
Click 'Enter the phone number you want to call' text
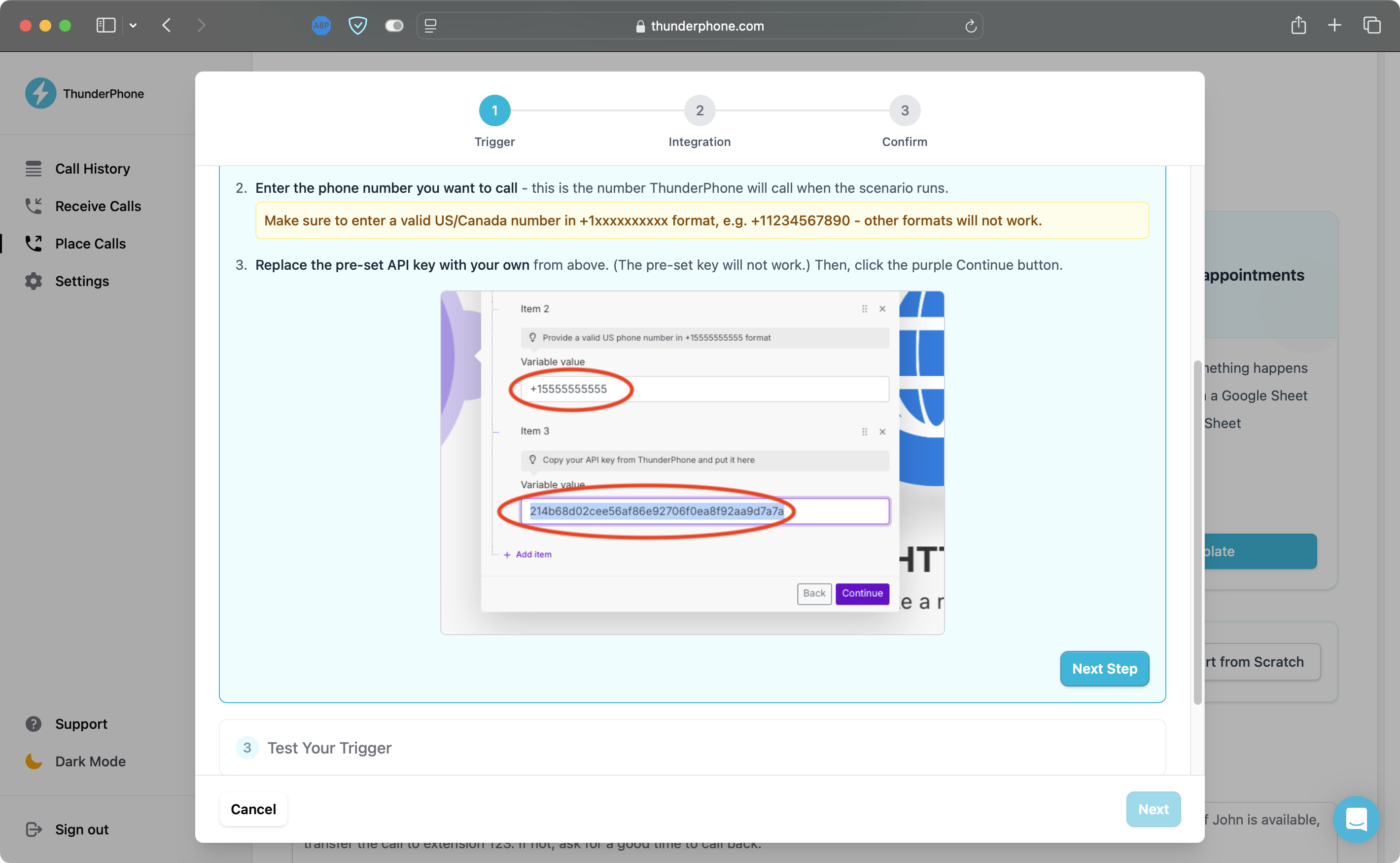(x=386, y=188)
